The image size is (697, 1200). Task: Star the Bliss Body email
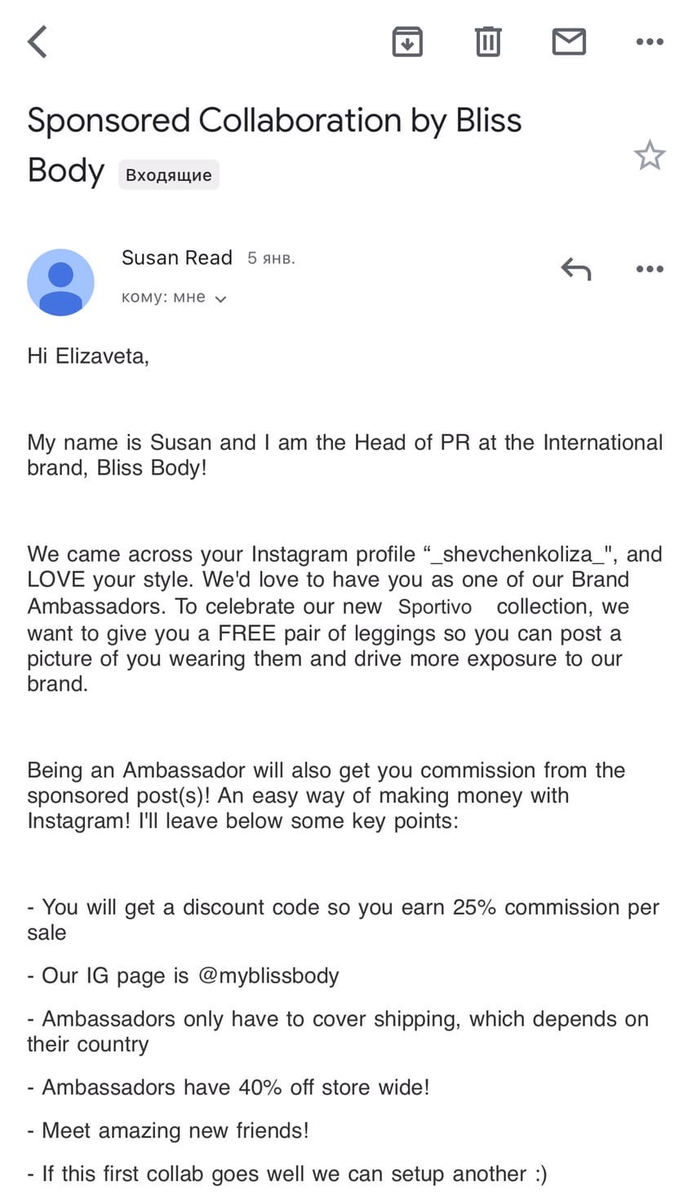tap(650, 155)
